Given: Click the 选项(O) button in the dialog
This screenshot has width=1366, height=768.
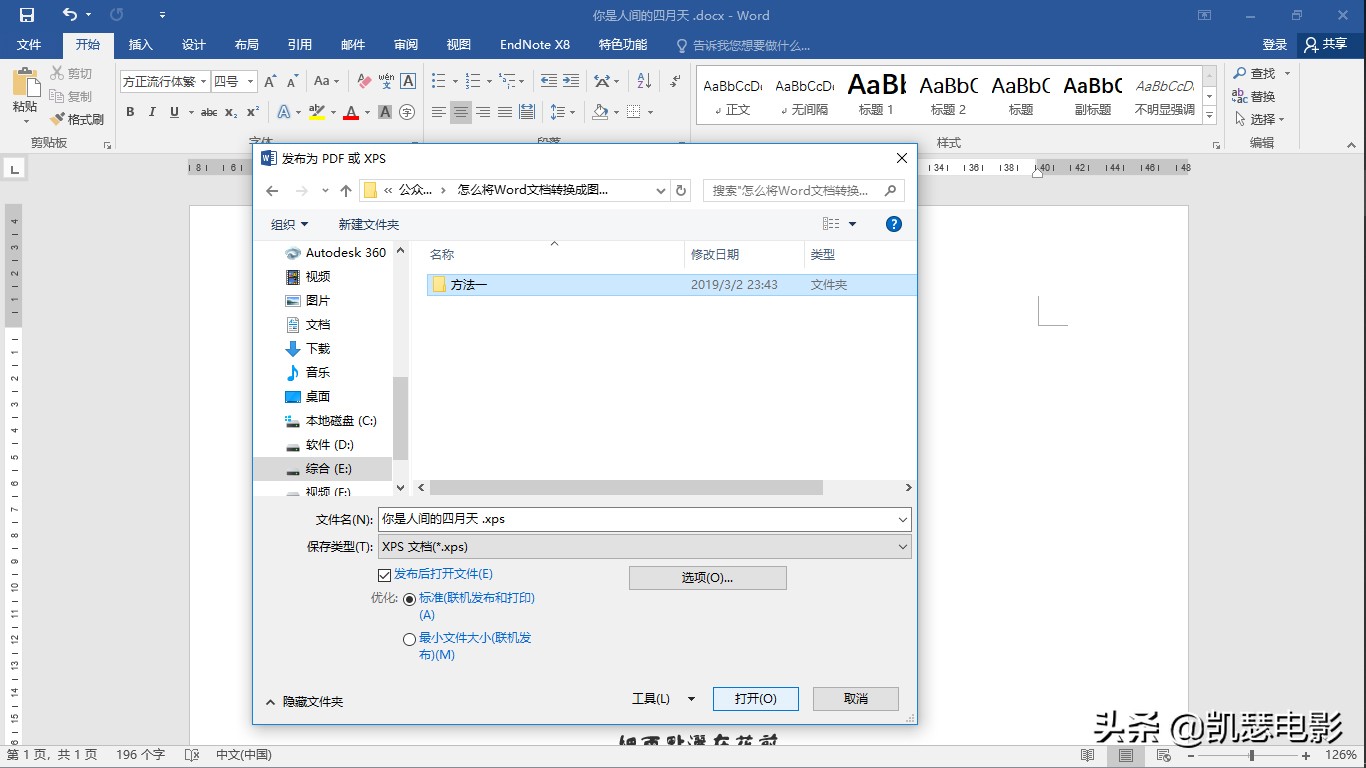Looking at the screenshot, I should [x=707, y=577].
